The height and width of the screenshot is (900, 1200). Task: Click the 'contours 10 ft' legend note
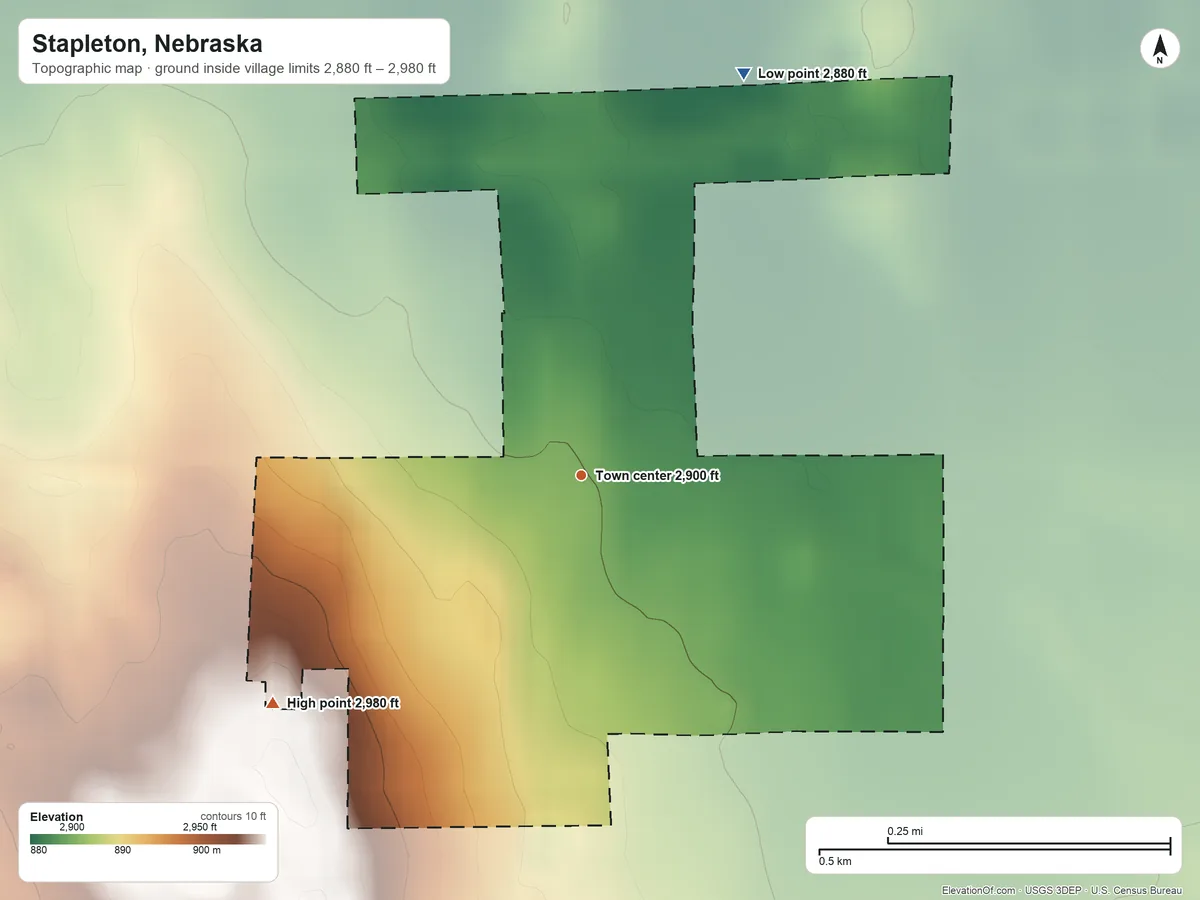(x=233, y=816)
